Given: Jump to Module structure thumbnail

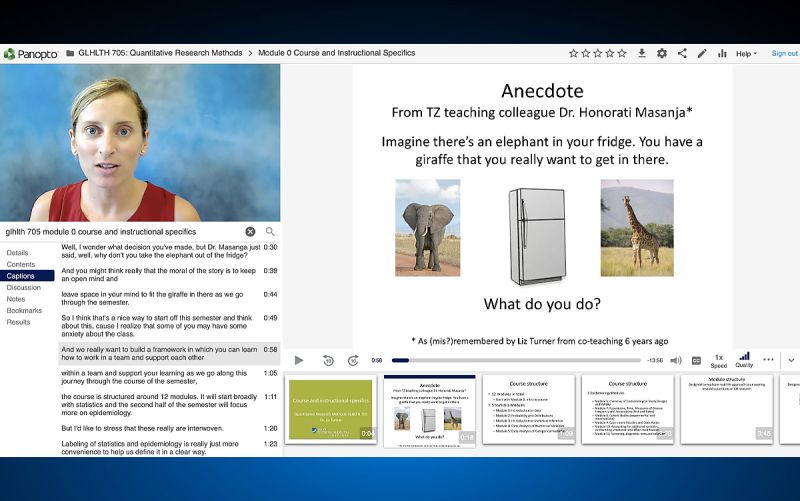Looking at the screenshot, I should 727,410.
